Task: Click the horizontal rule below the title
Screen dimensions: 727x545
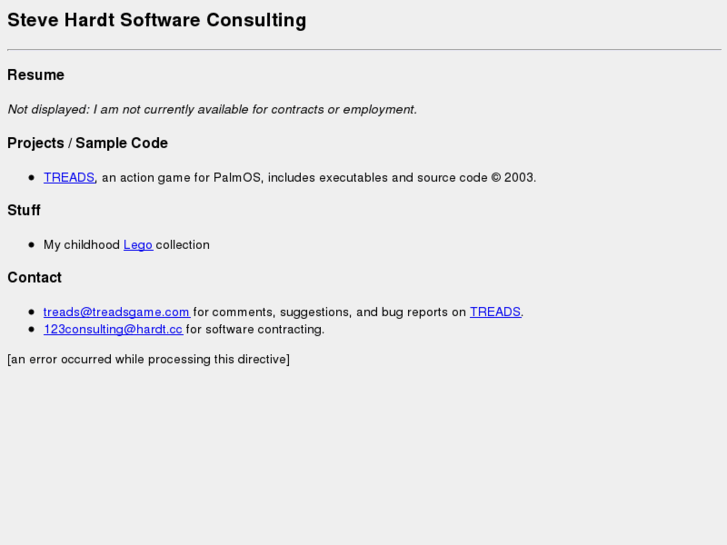Action: point(363,49)
